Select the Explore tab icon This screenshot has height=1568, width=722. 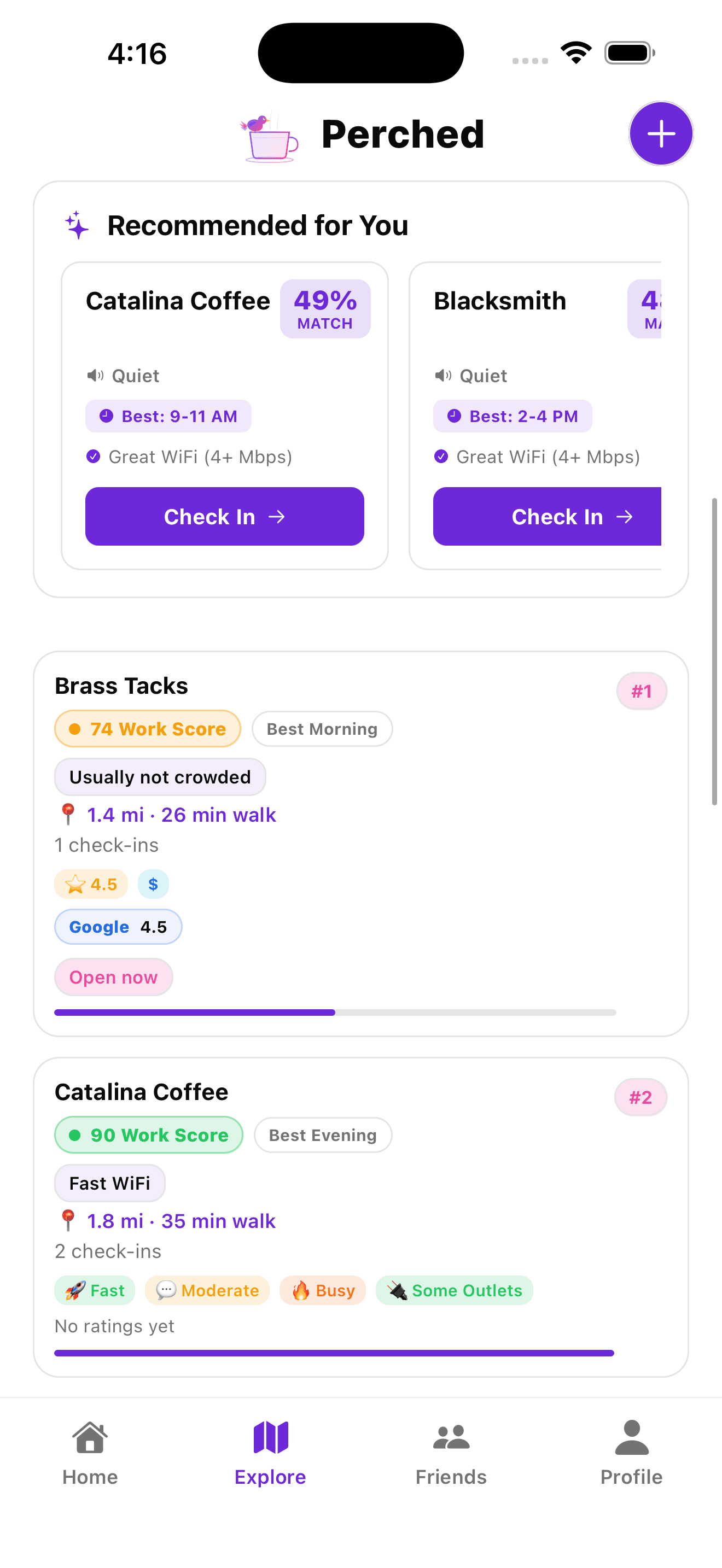click(270, 1437)
